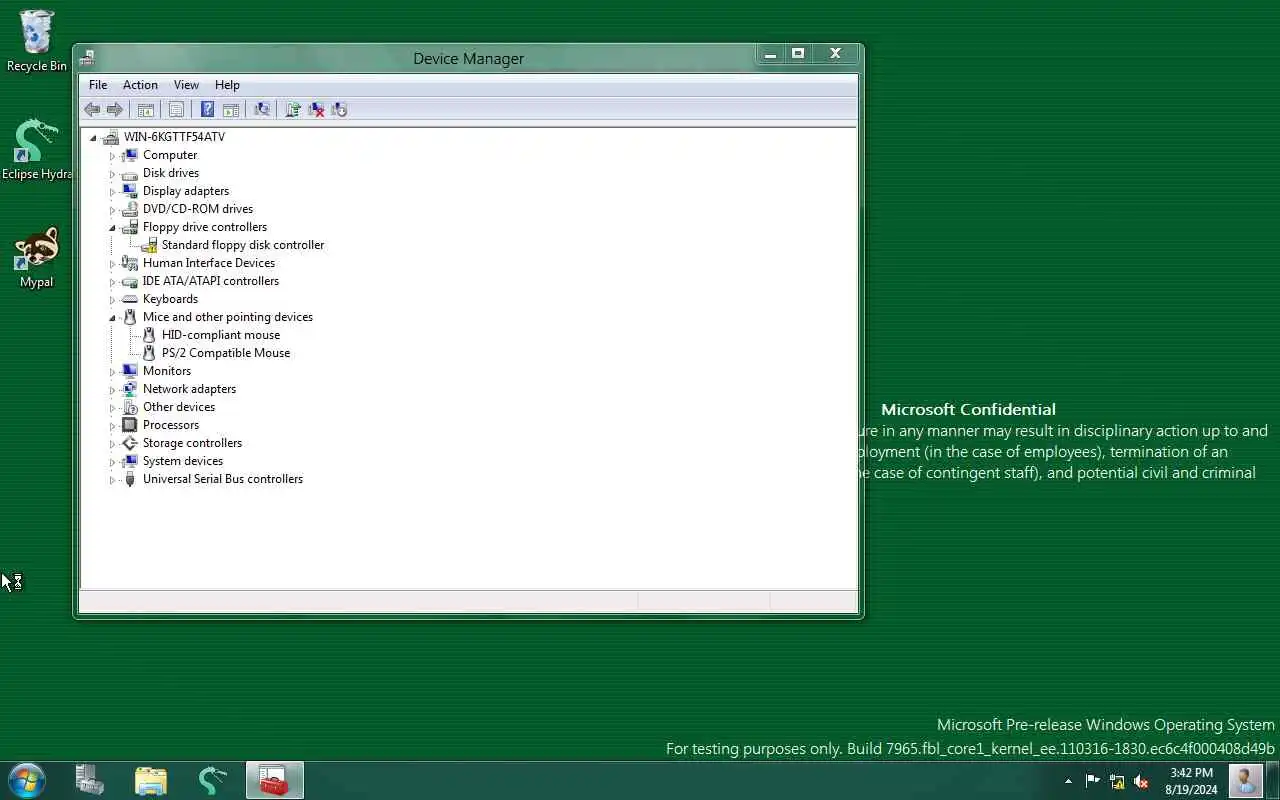1280x800 pixels.
Task: Select the System devices label
Action: click(x=183, y=461)
